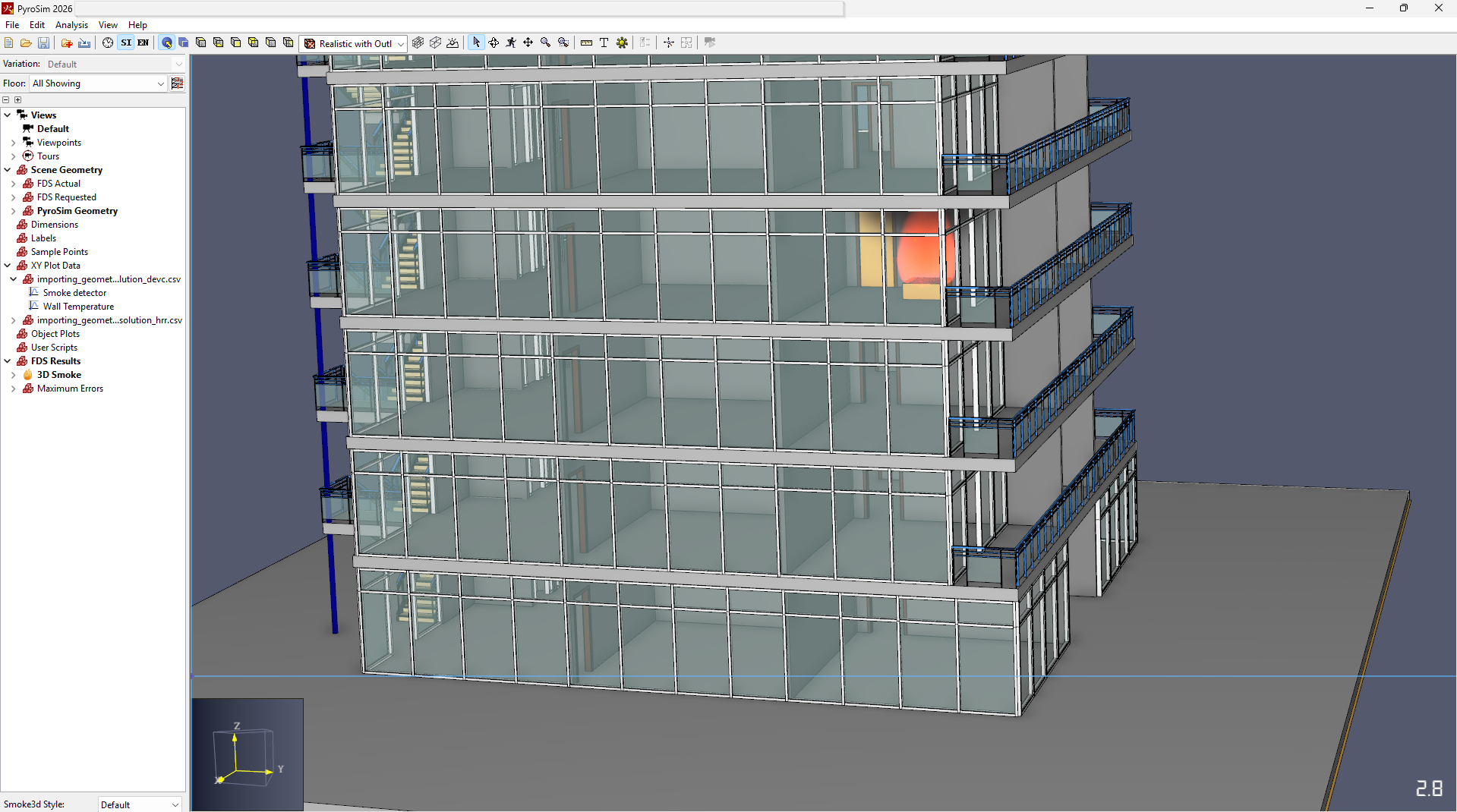Click the Select arrow tool

(x=476, y=43)
